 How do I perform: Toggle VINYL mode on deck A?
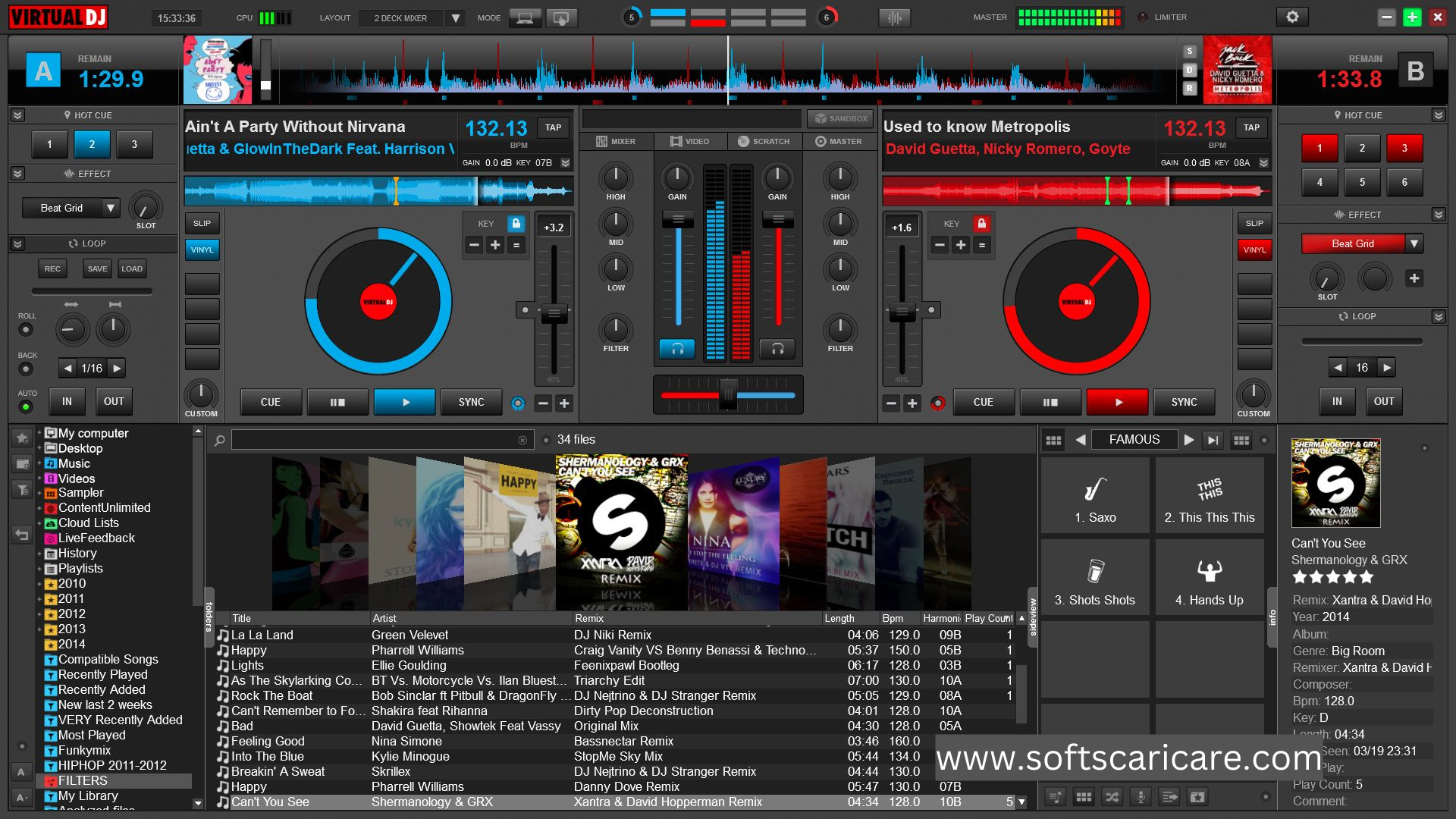(202, 249)
